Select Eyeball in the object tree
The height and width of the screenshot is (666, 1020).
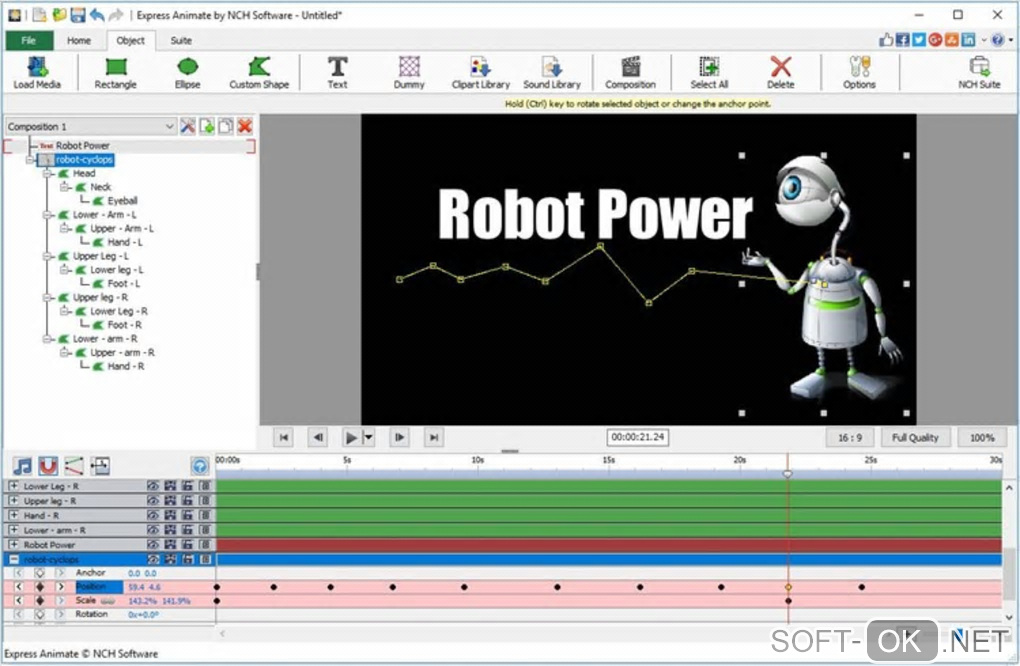(122, 201)
